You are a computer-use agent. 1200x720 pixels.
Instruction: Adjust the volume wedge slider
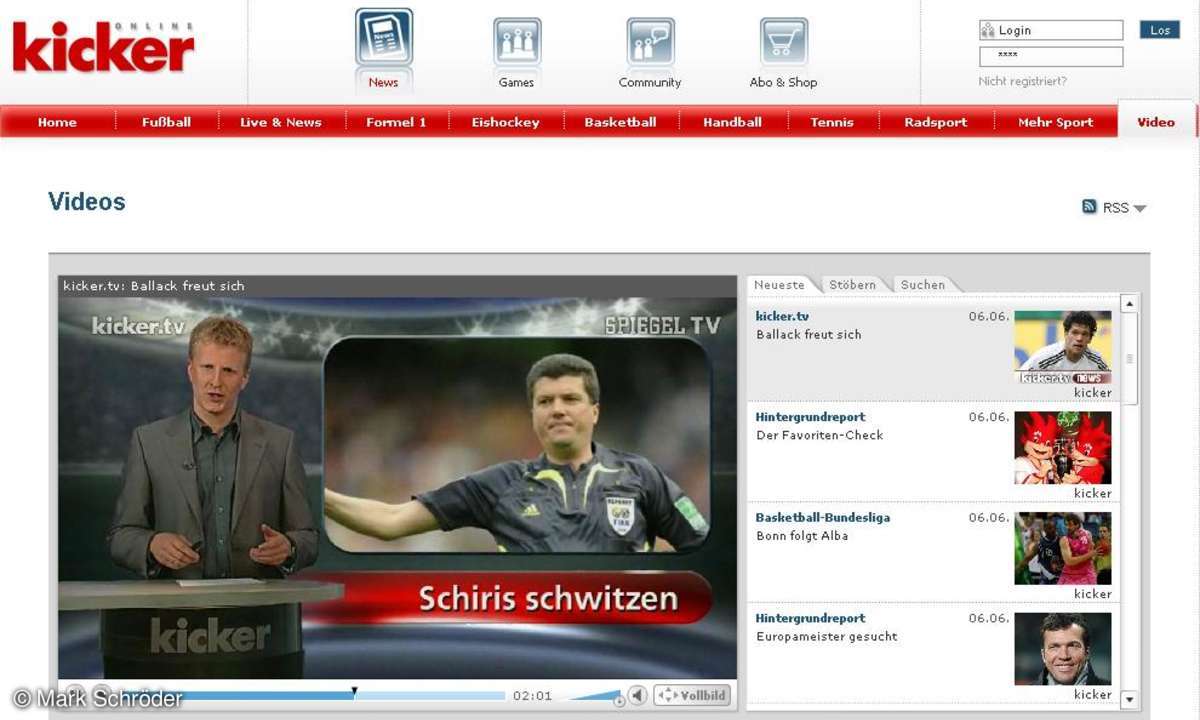click(x=595, y=696)
